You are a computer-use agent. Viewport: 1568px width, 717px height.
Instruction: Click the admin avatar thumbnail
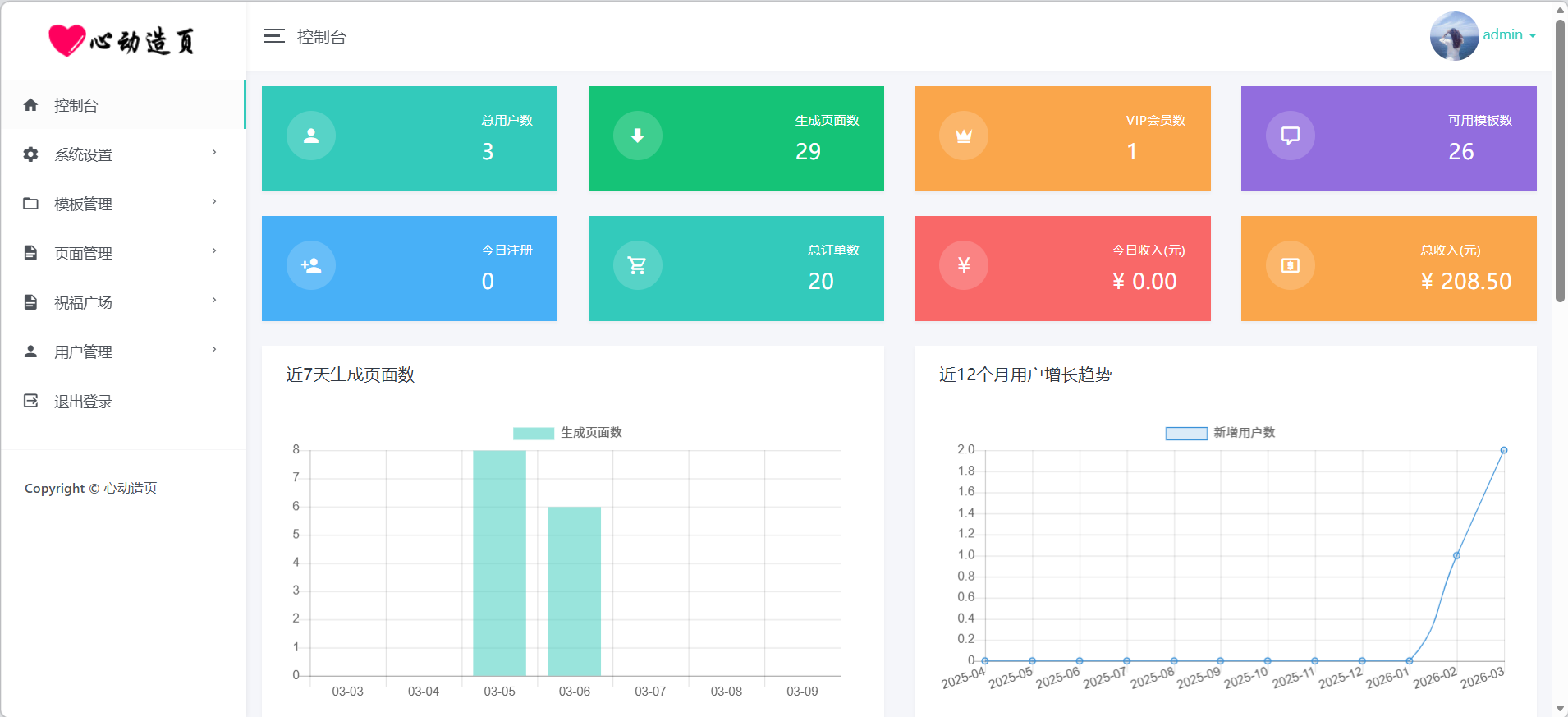click(x=1454, y=36)
